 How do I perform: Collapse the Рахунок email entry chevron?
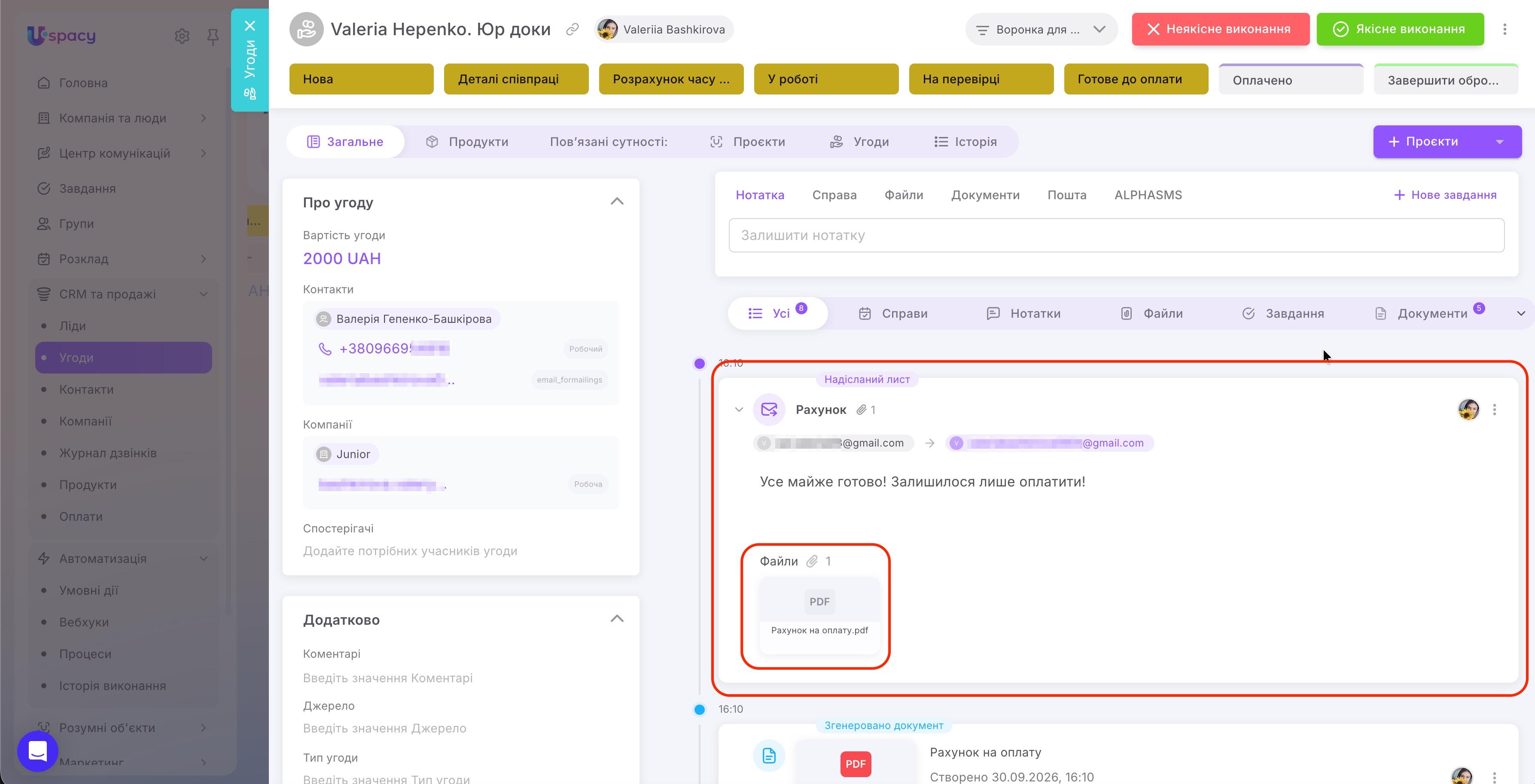coord(739,410)
